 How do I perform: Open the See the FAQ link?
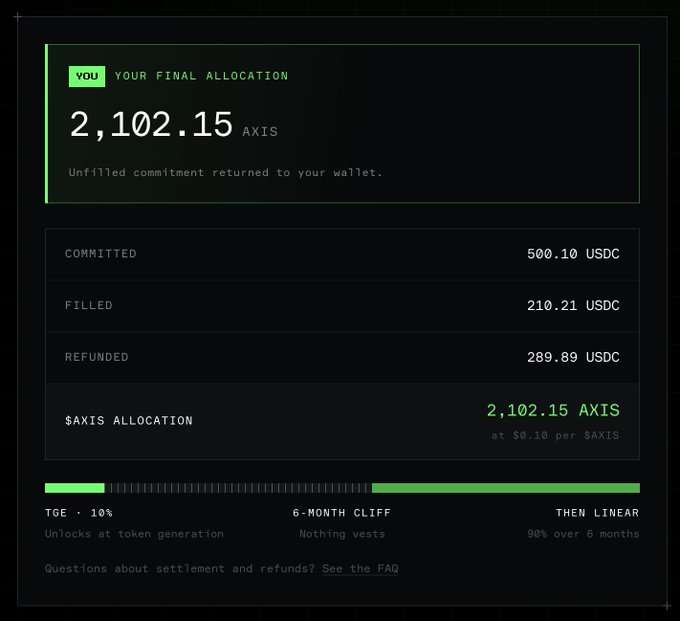360,569
